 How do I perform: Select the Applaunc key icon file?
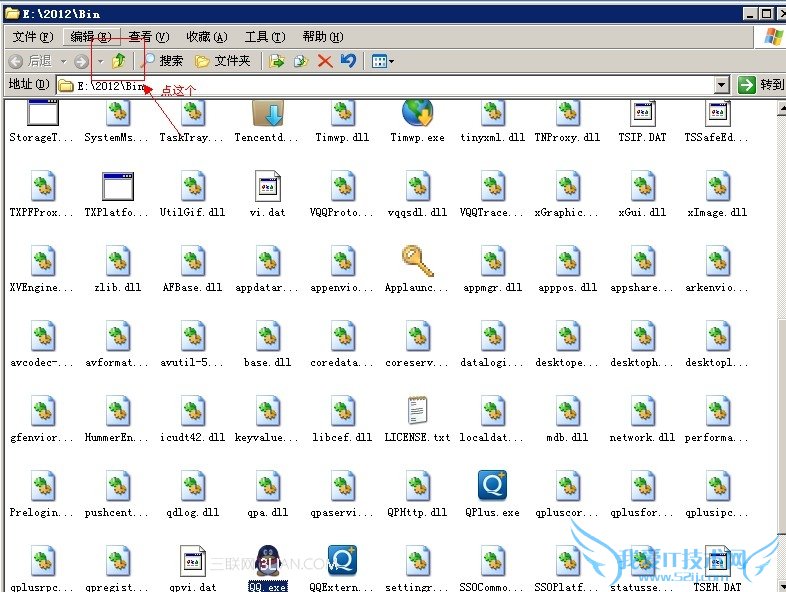[417, 263]
